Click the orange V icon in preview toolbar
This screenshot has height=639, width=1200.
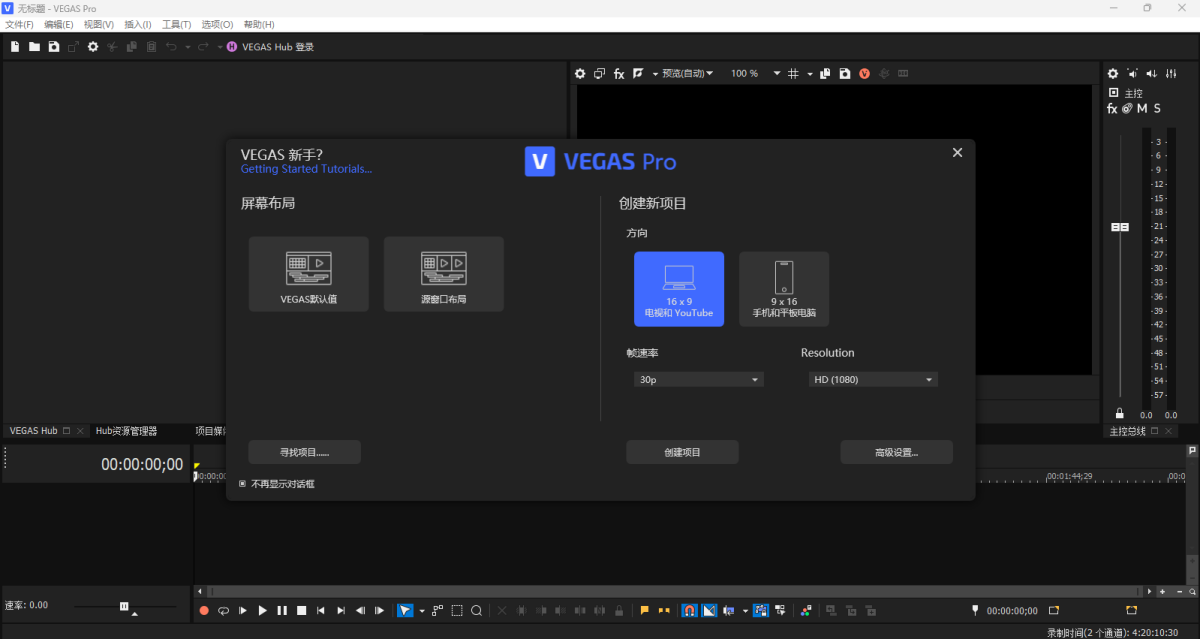pos(865,73)
